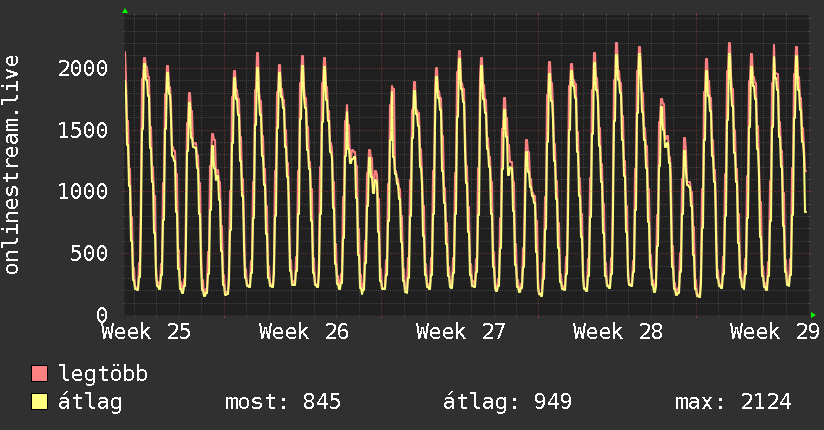Image resolution: width=824 pixels, height=430 pixels.
Task: Select the Week 27 axis label
Action: tap(460, 332)
